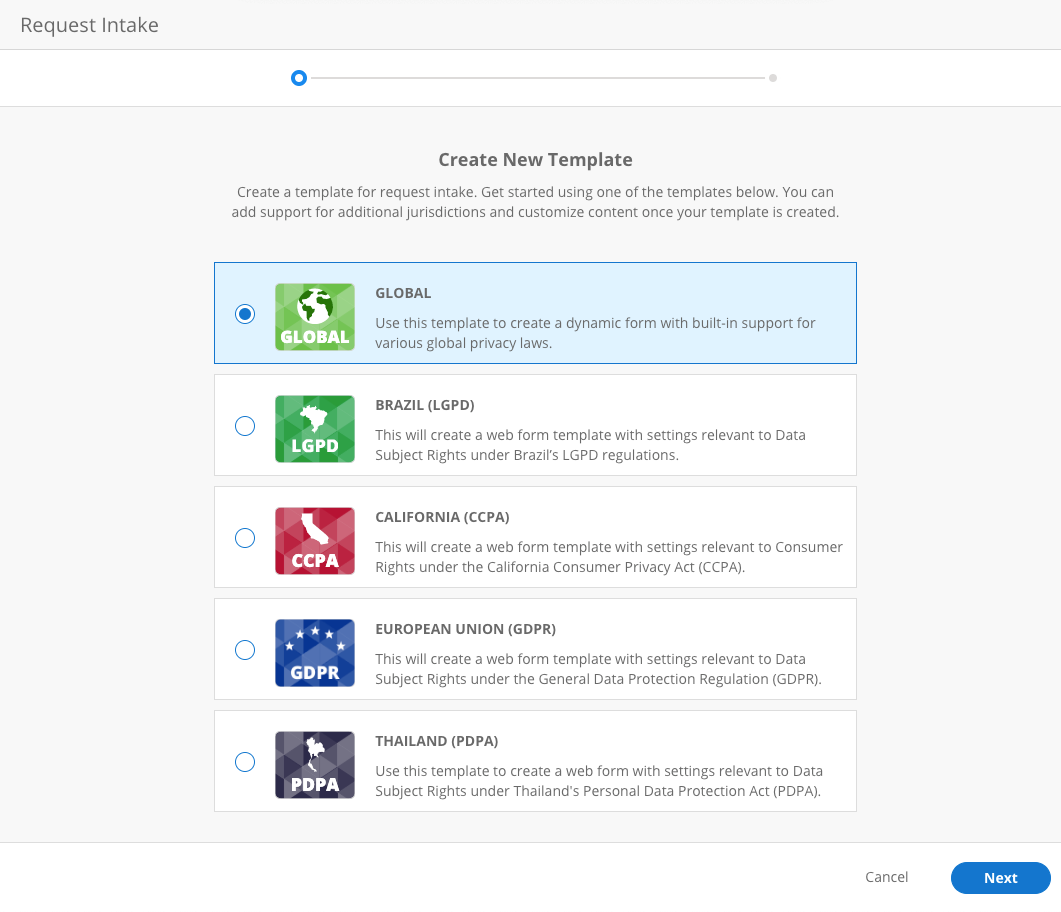This screenshot has width=1061, height=912.
Task: Click the stepper progress line
Action: (x=535, y=77)
